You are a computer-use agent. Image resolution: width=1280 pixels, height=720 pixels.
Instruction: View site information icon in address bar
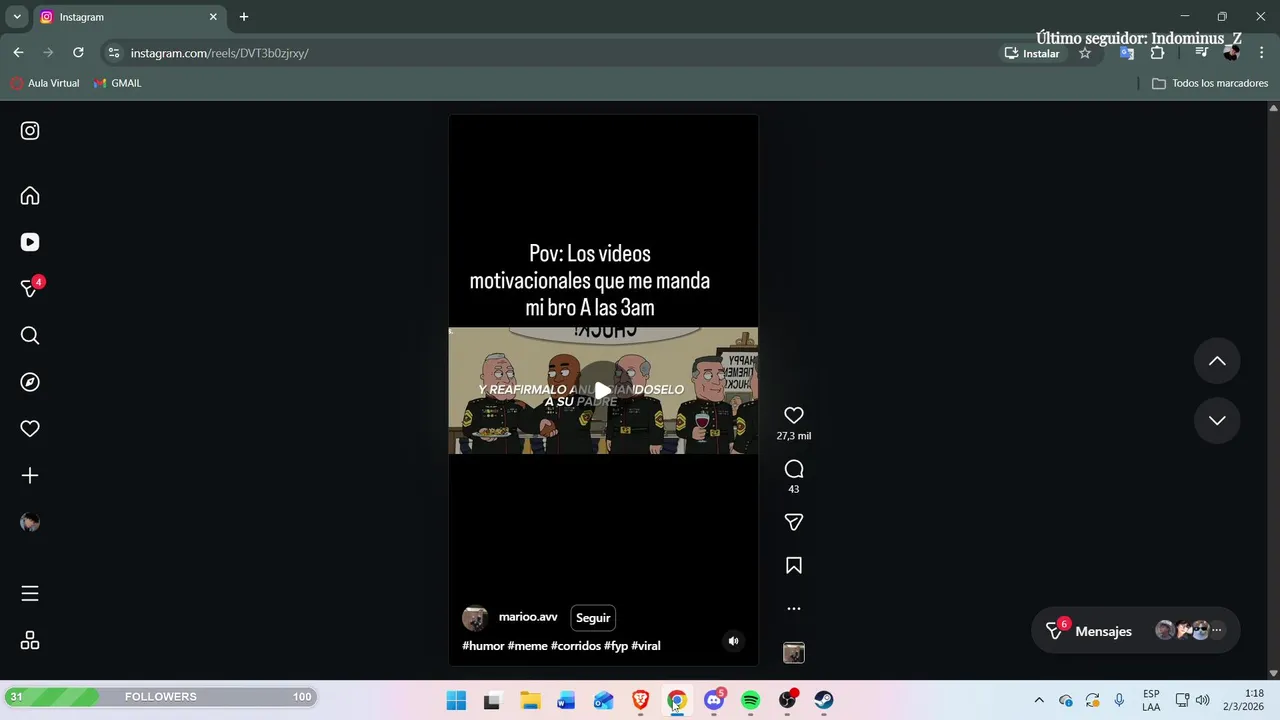click(114, 53)
